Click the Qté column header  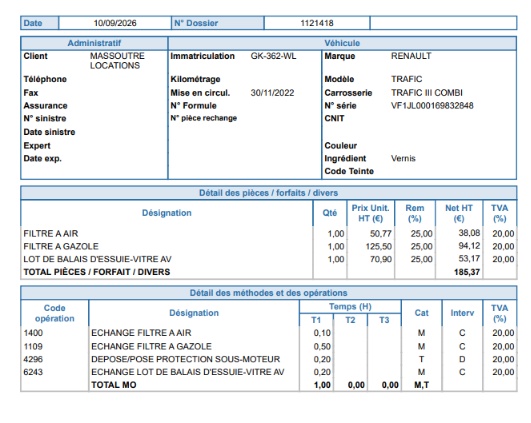pyautogui.click(x=330, y=213)
